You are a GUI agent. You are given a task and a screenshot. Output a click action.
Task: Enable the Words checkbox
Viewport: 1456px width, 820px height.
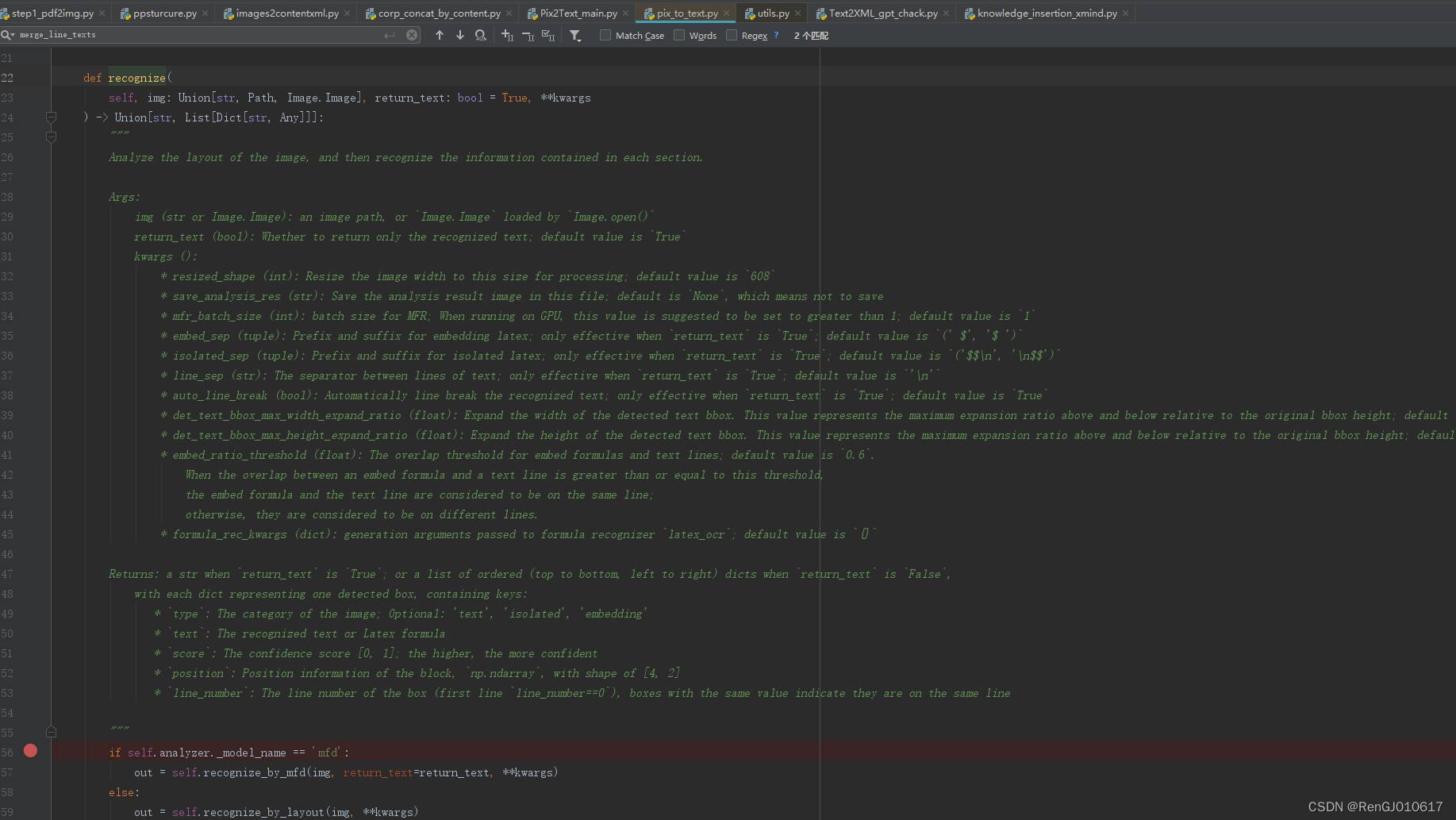click(679, 35)
